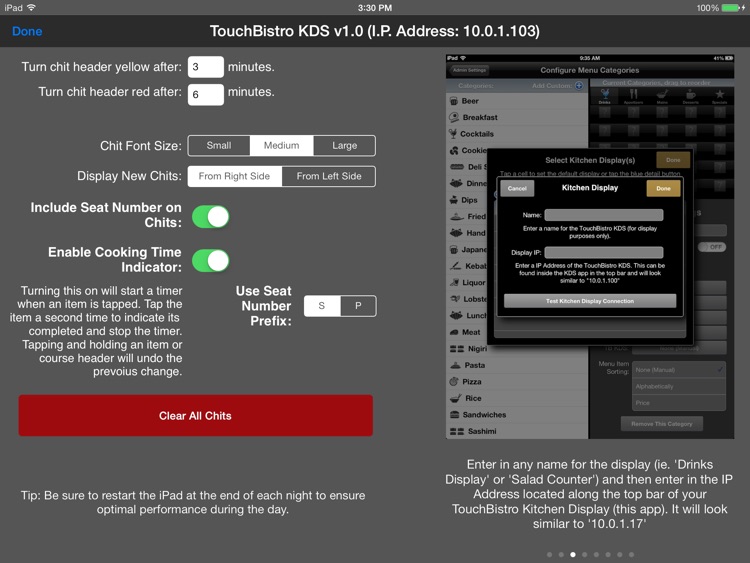Click the 'Chit Font Size:' label
This screenshot has width=750, height=563.
141,146
